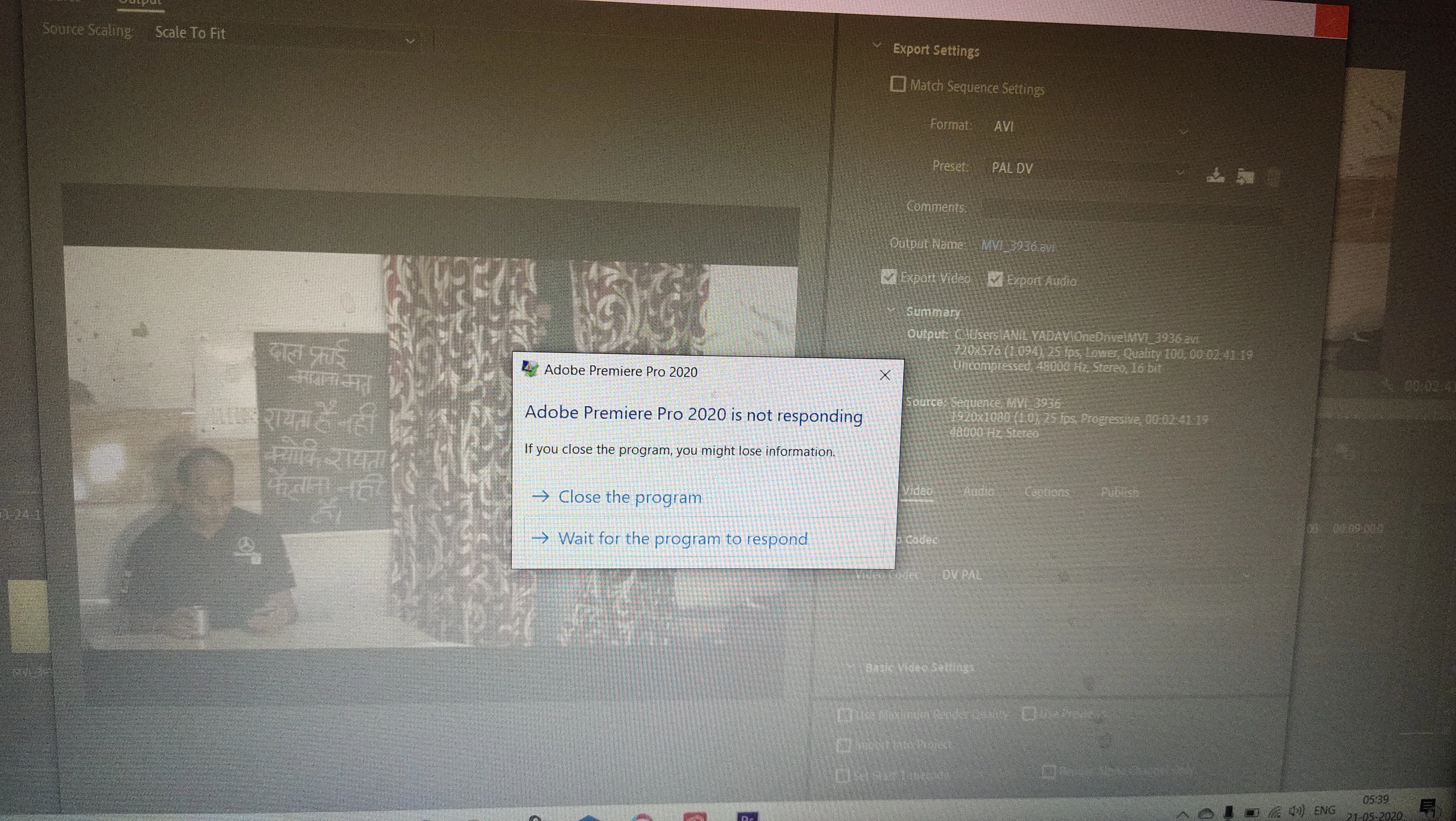Uncheck the Export Audio checkbox

(x=995, y=279)
